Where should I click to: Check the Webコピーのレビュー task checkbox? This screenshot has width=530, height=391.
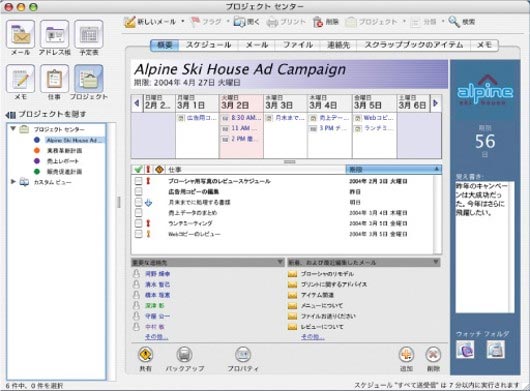(x=138, y=234)
